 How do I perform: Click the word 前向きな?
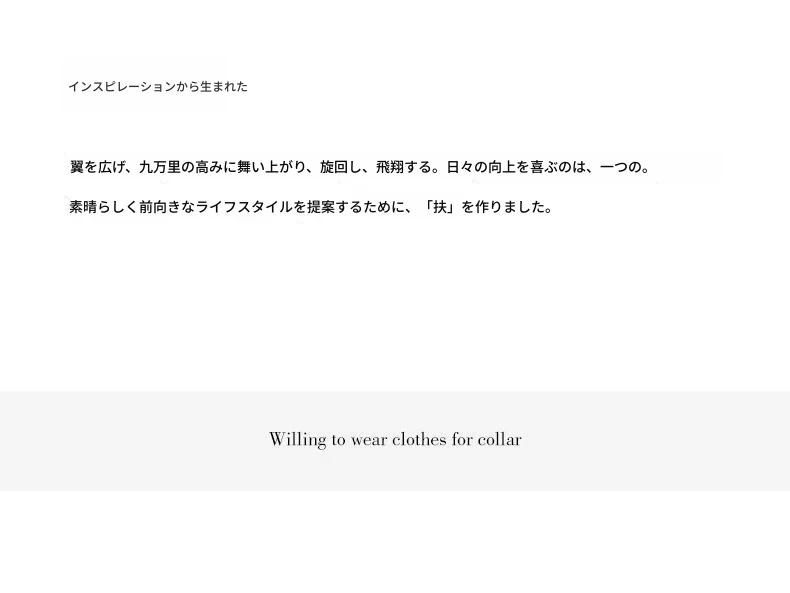click(167, 207)
